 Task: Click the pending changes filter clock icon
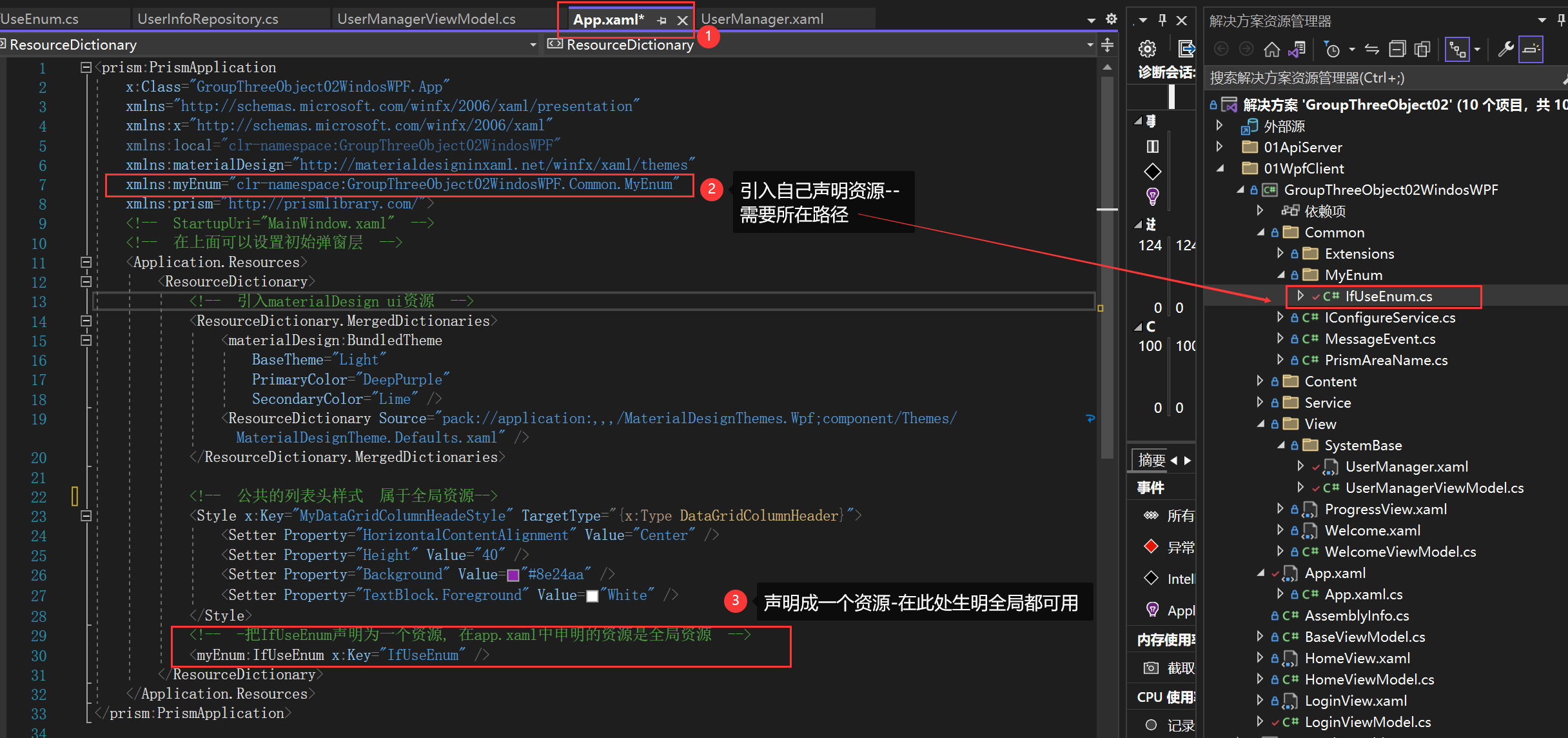click(x=1331, y=50)
